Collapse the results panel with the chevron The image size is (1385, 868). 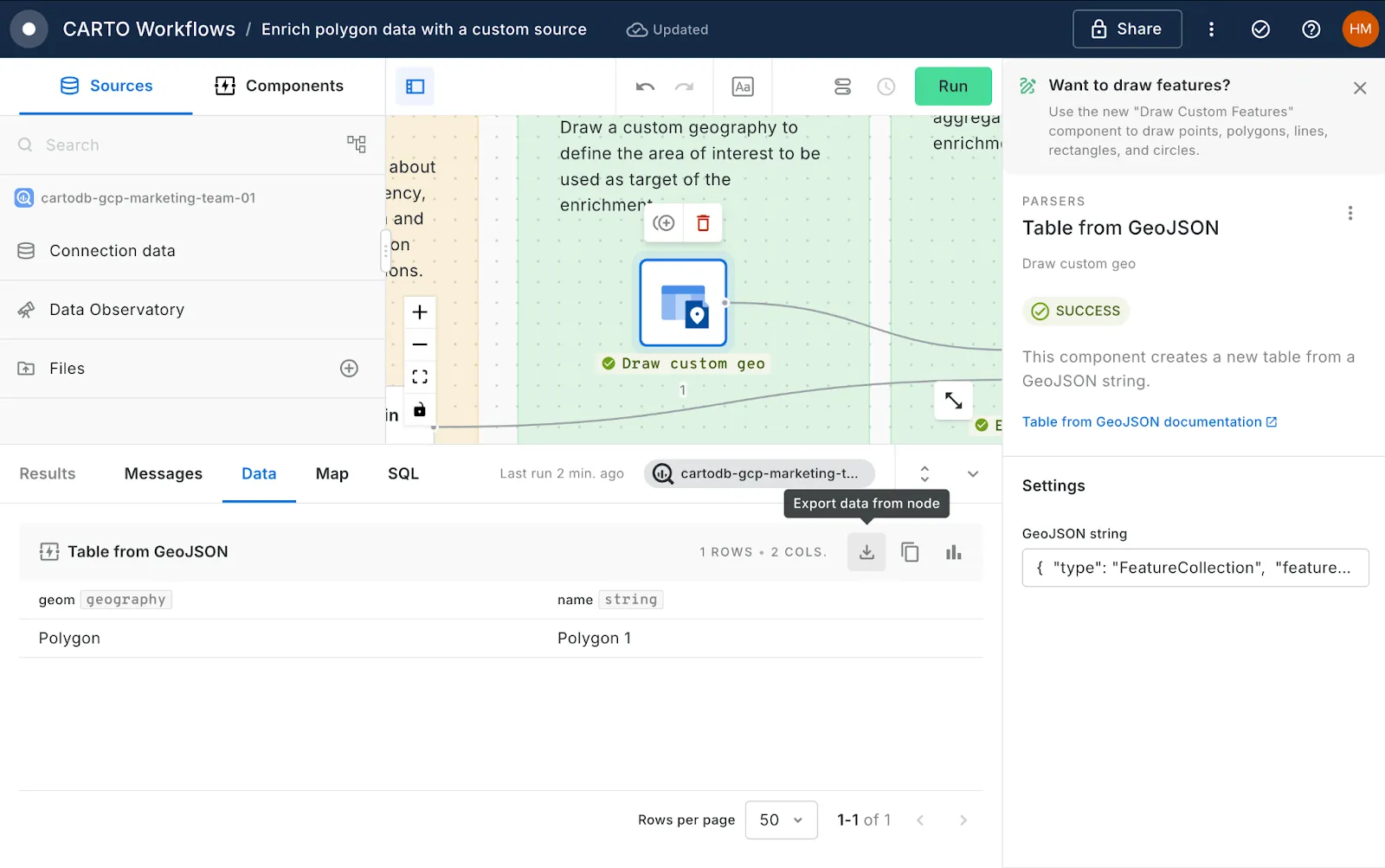click(973, 474)
